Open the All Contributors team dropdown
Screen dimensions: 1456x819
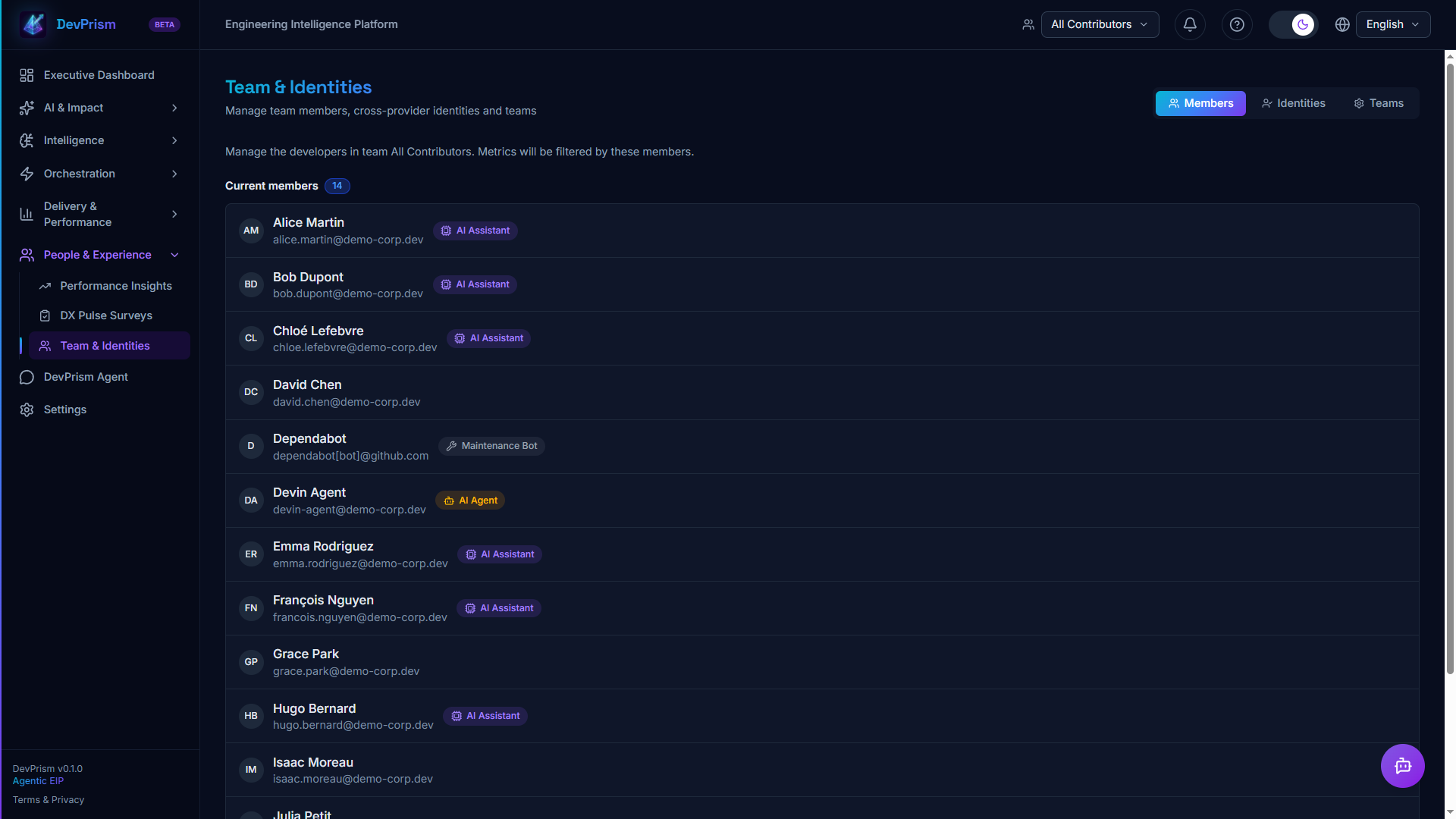click(x=1100, y=24)
